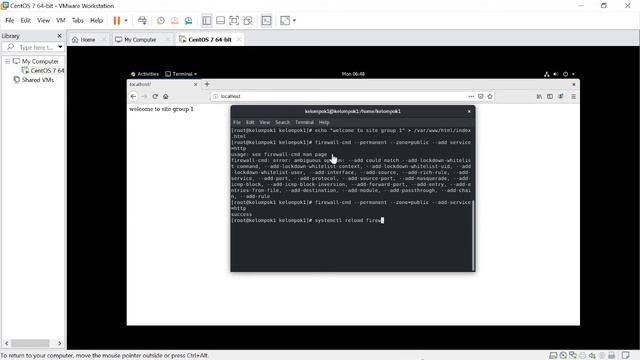Open the VMware Edit menu

pyautogui.click(x=26, y=20)
